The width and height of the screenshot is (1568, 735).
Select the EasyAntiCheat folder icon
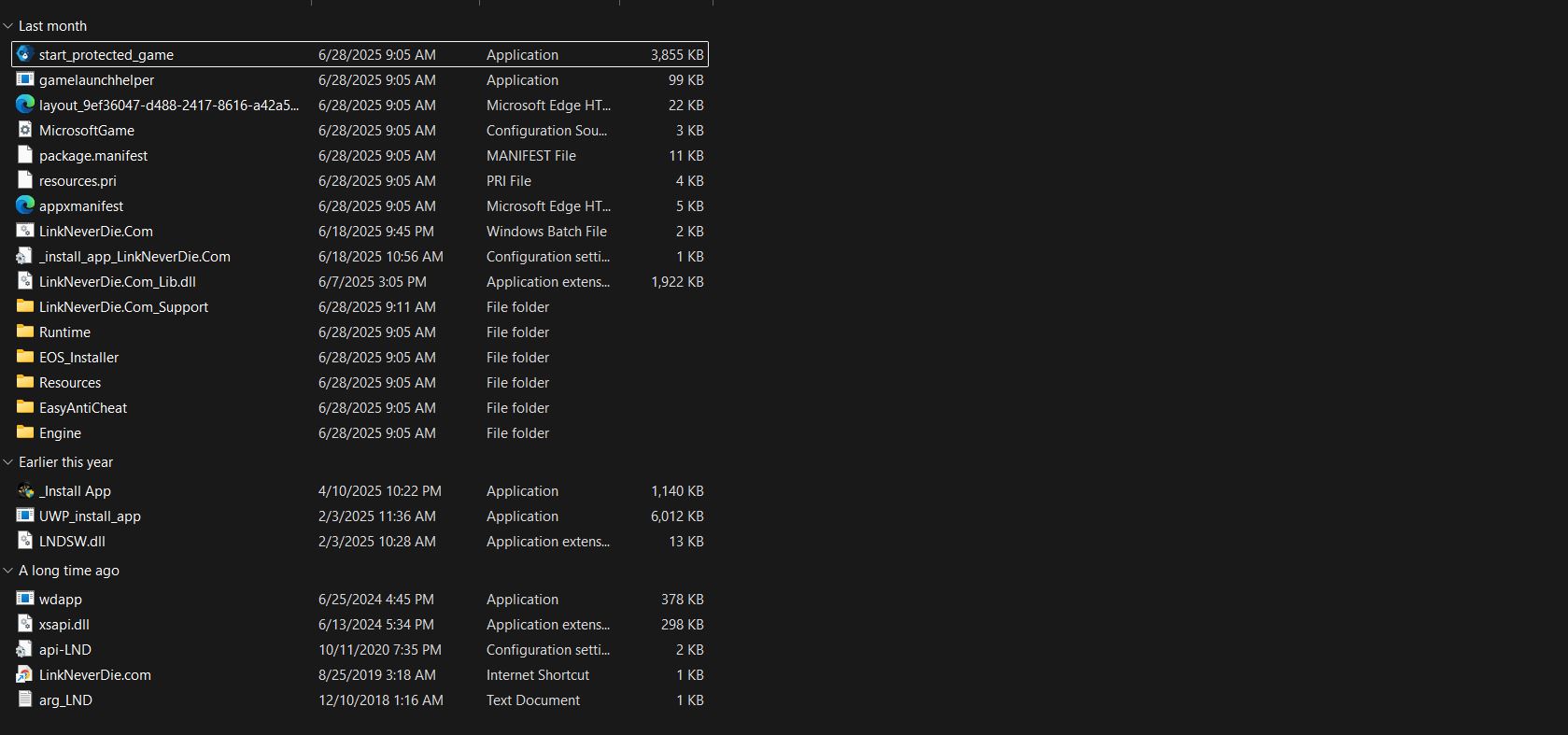(25, 407)
